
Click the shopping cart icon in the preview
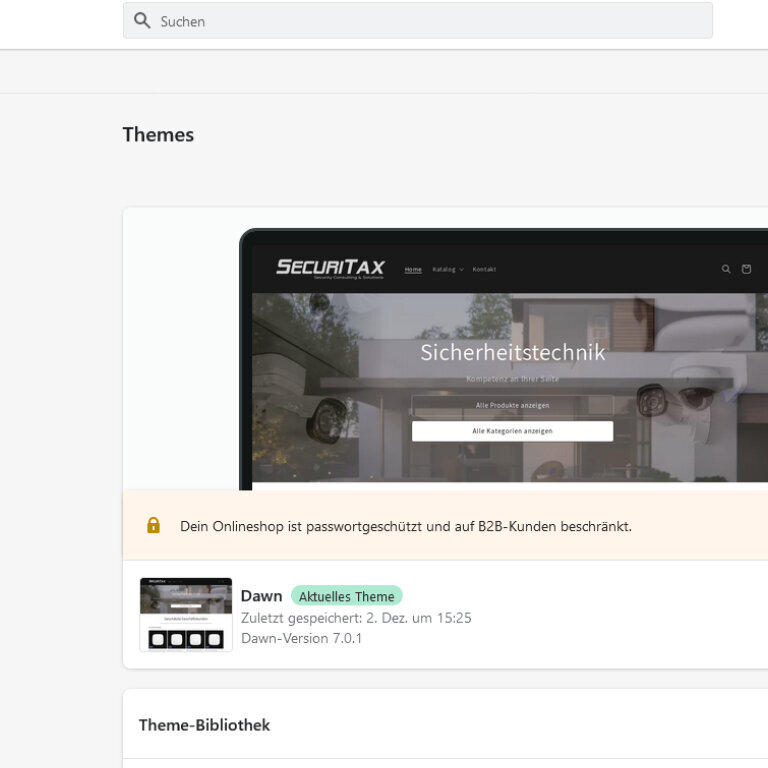[x=746, y=269]
